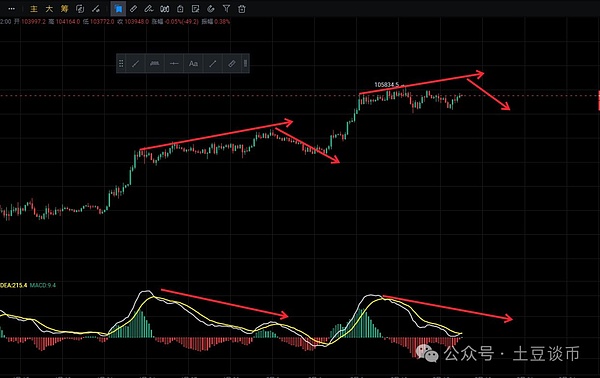Select the parallel channel tool in floating toolbar

coord(155,64)
